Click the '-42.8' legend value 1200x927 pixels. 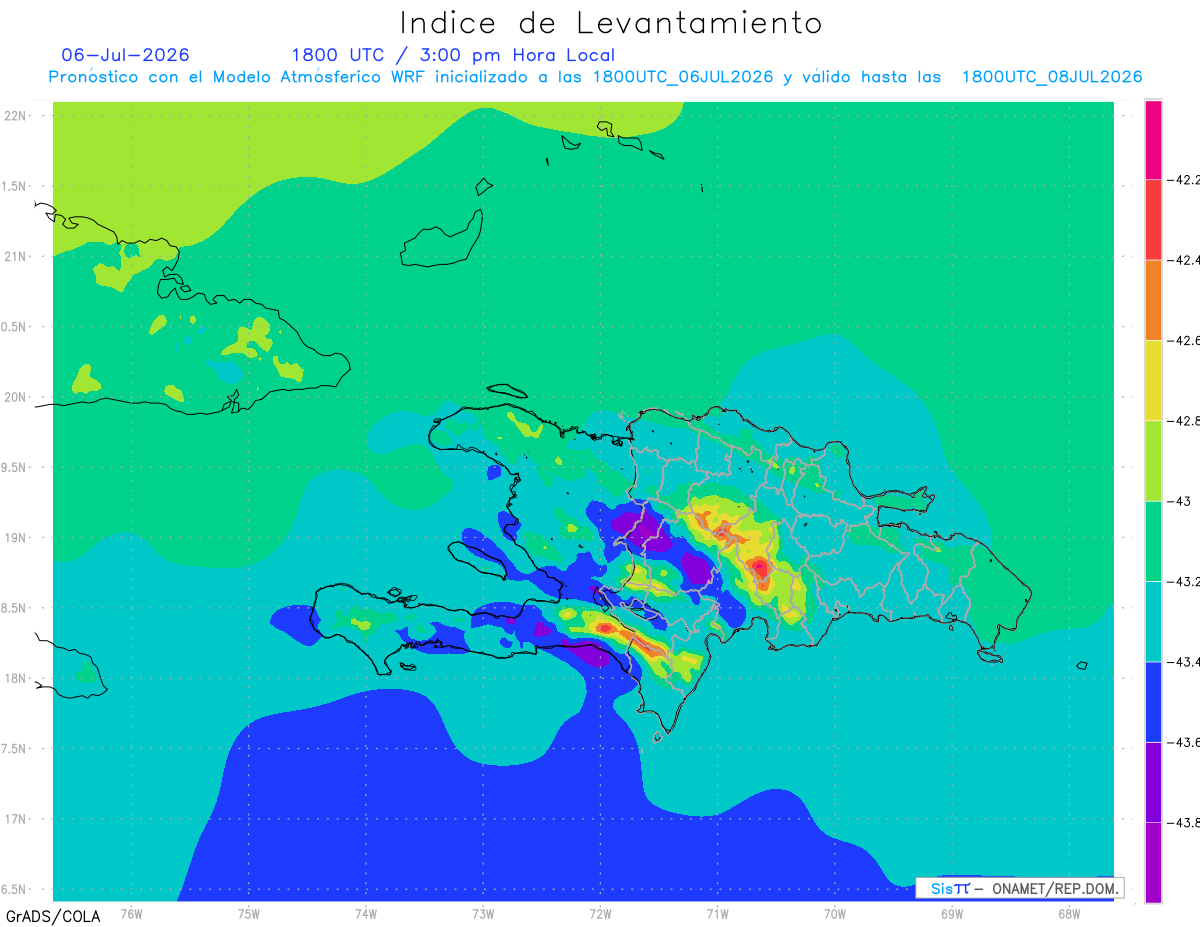[x=1183, y=421]
